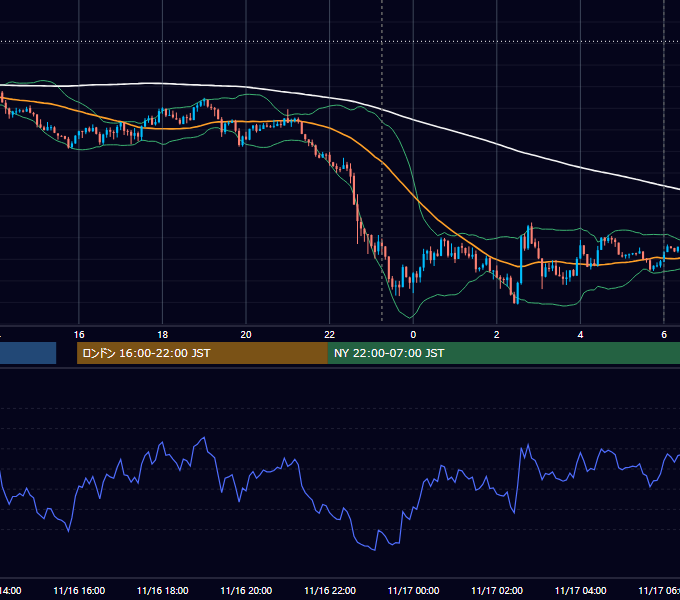Click the 11/16 22:00 time label
Image resolution: width=680 pixels, height=600 pixels.
[330, 590]
